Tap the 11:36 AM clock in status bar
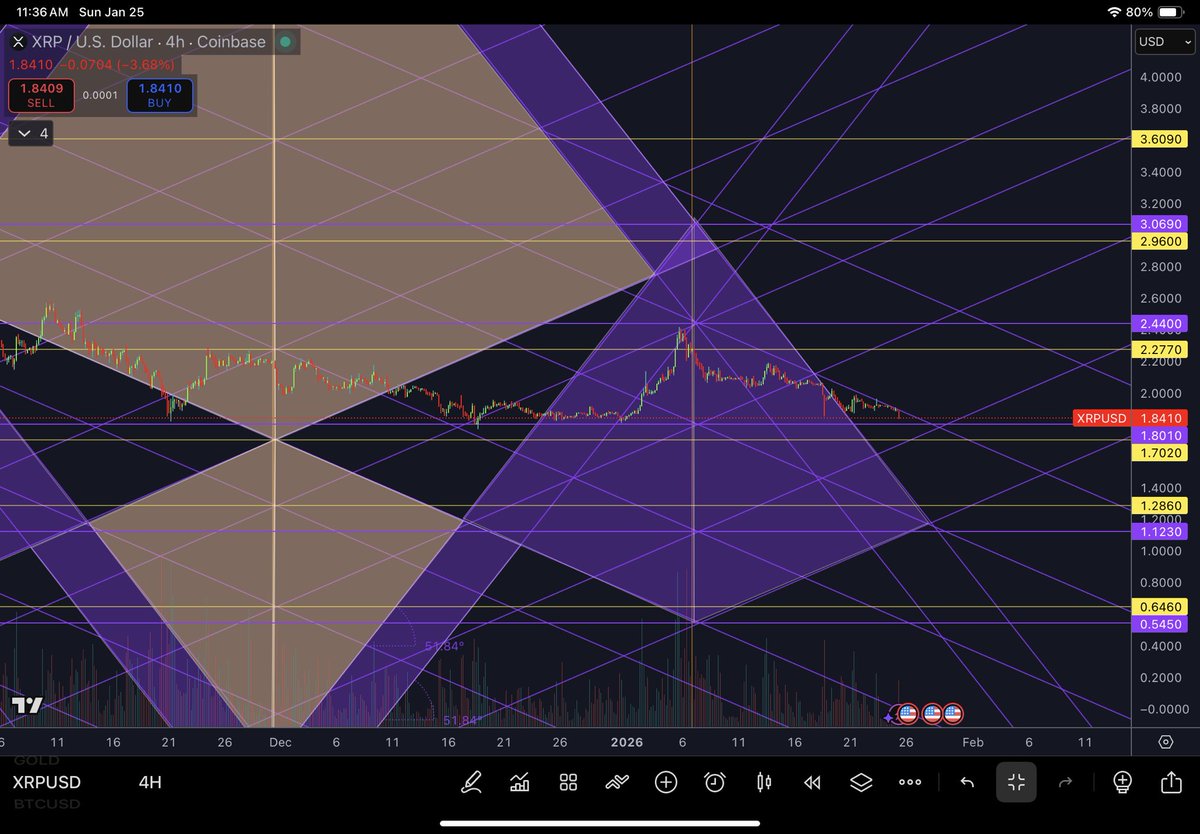The height and width of the screenshot is (834, 1200). (x=42, y=12)
